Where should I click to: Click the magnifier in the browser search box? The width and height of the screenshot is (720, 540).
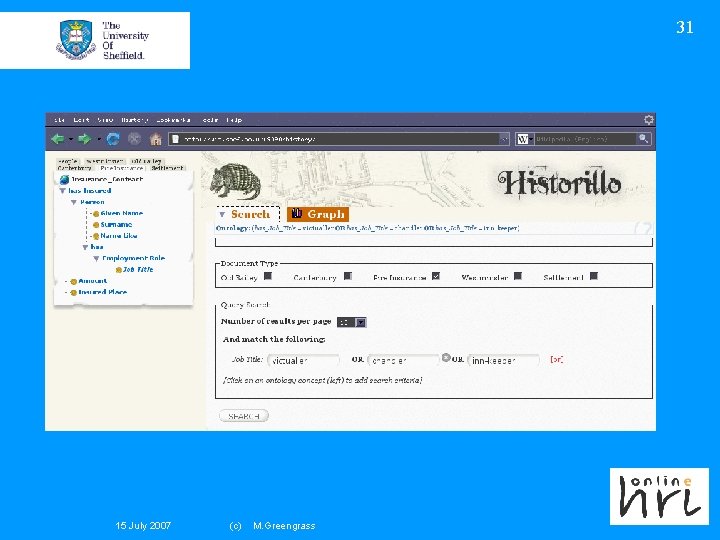tap(643, 139)
